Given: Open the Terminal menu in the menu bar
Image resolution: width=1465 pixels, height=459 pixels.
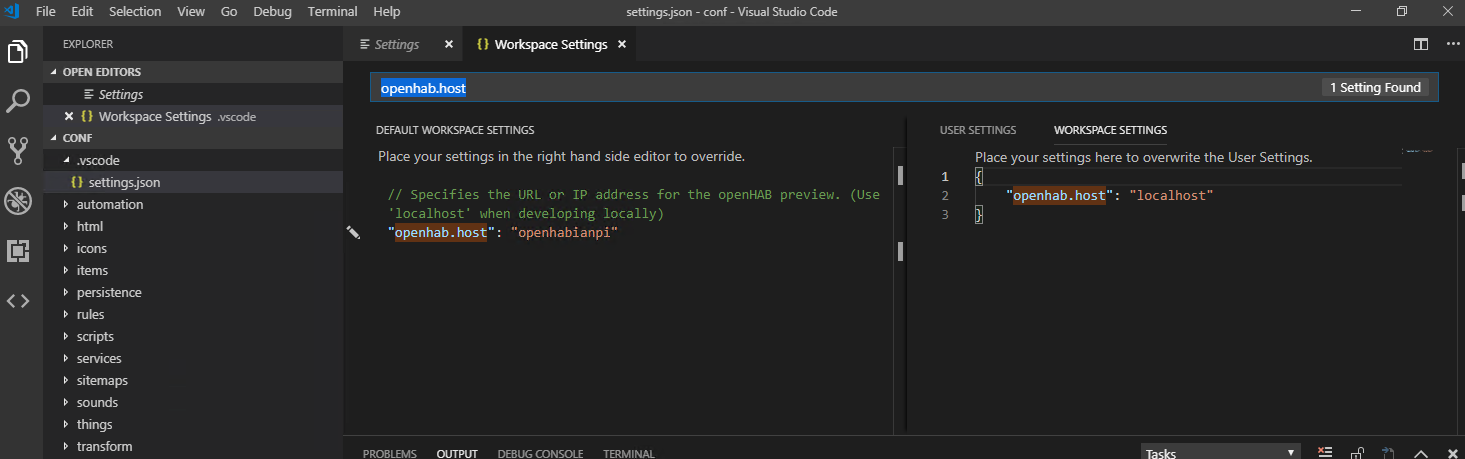Looking at the screenshot, I should tap(332, 12).
